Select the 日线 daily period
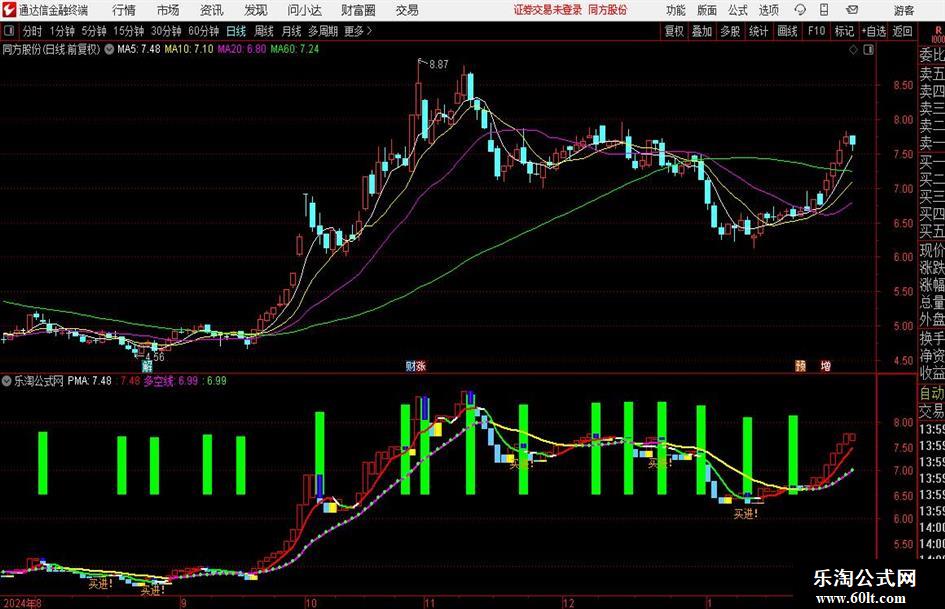This screenshot has width=945, height=609. click(236, 31)
